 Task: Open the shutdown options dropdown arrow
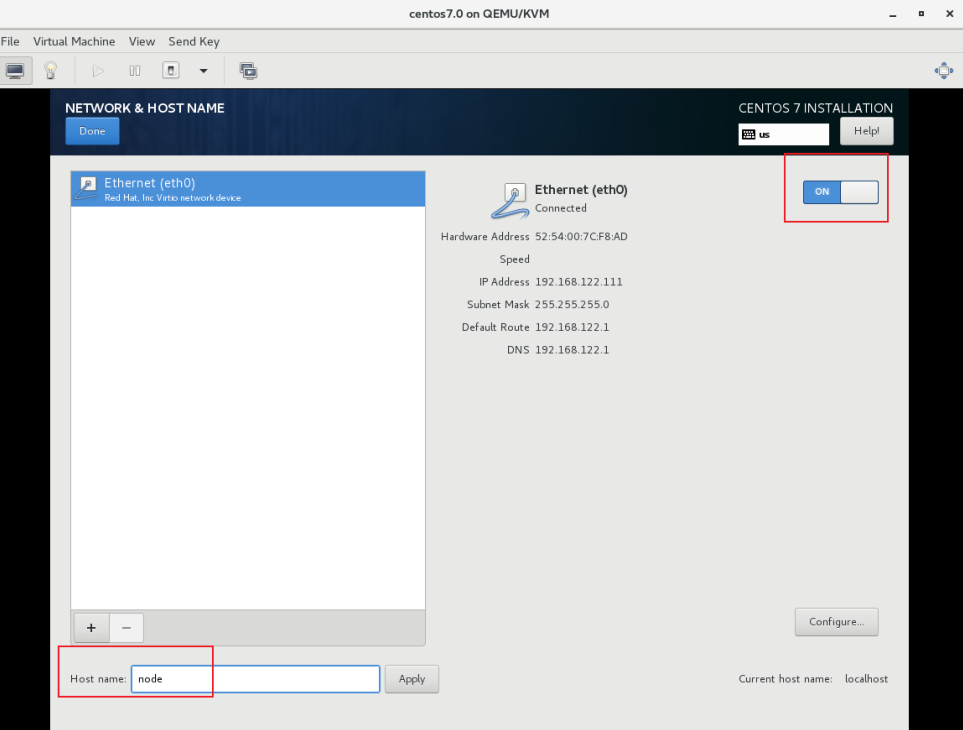pos(203,71)
